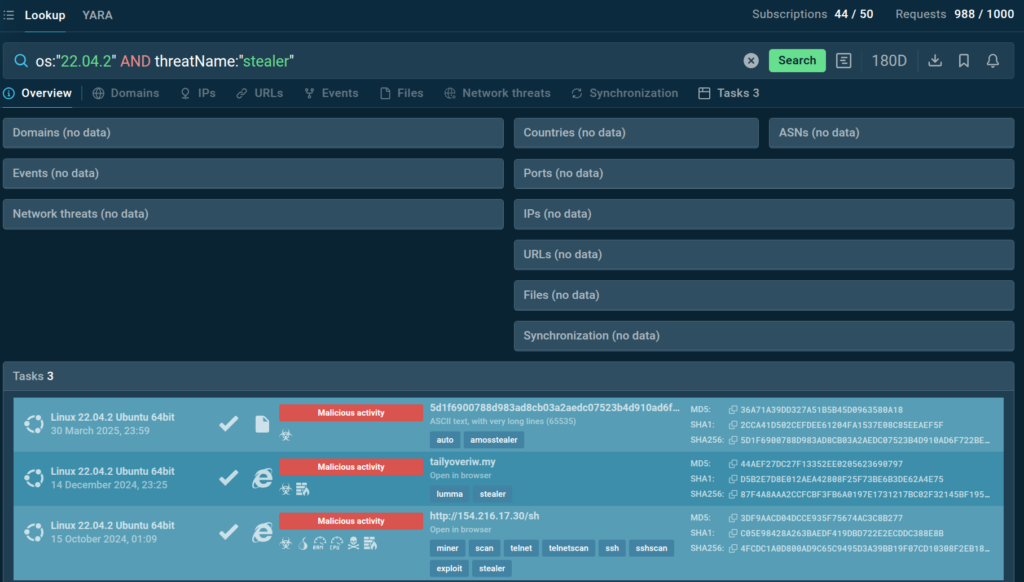This screenshot has width=1024, height=582.
Task: Switch to the YARA tab
Action: [98, 15]
